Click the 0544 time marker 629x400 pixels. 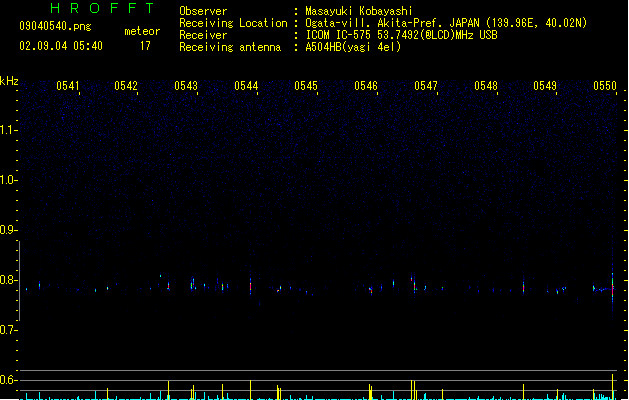(246, 85)
